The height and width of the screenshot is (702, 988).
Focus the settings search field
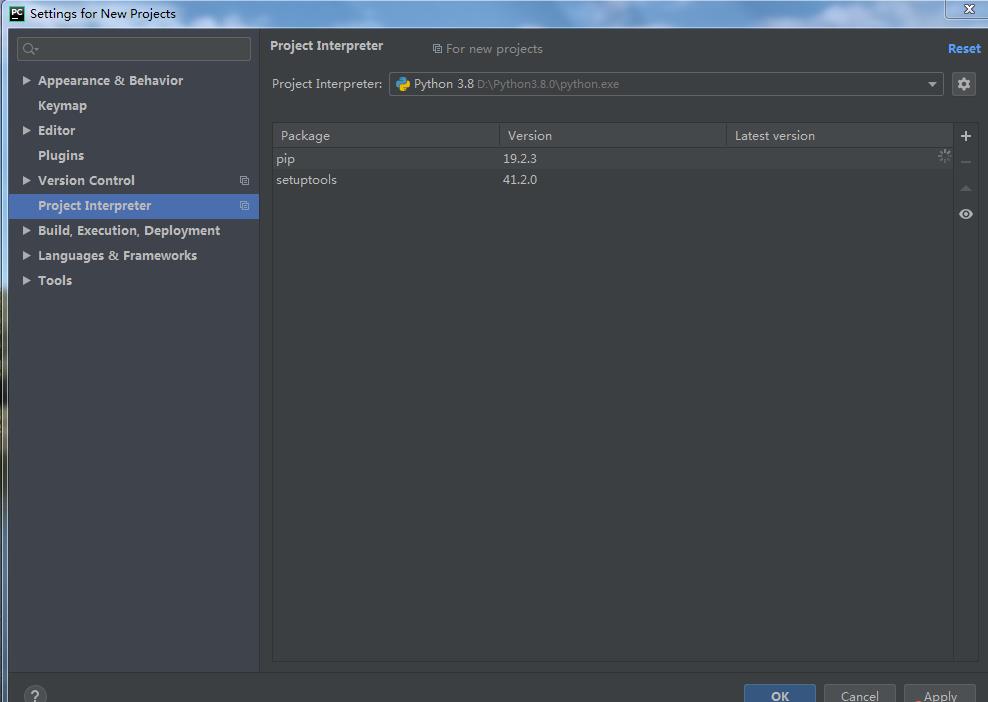[x=134, y=49]
